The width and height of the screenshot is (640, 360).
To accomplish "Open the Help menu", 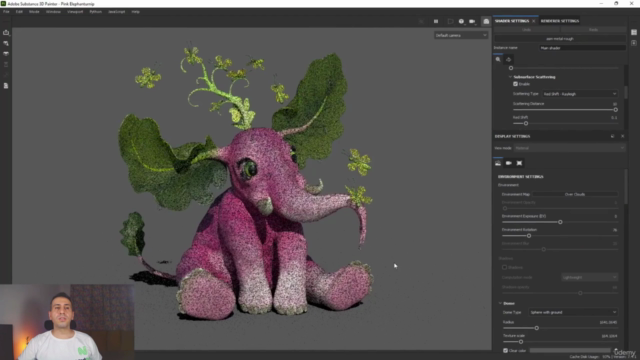I will (x=136, y=12).
